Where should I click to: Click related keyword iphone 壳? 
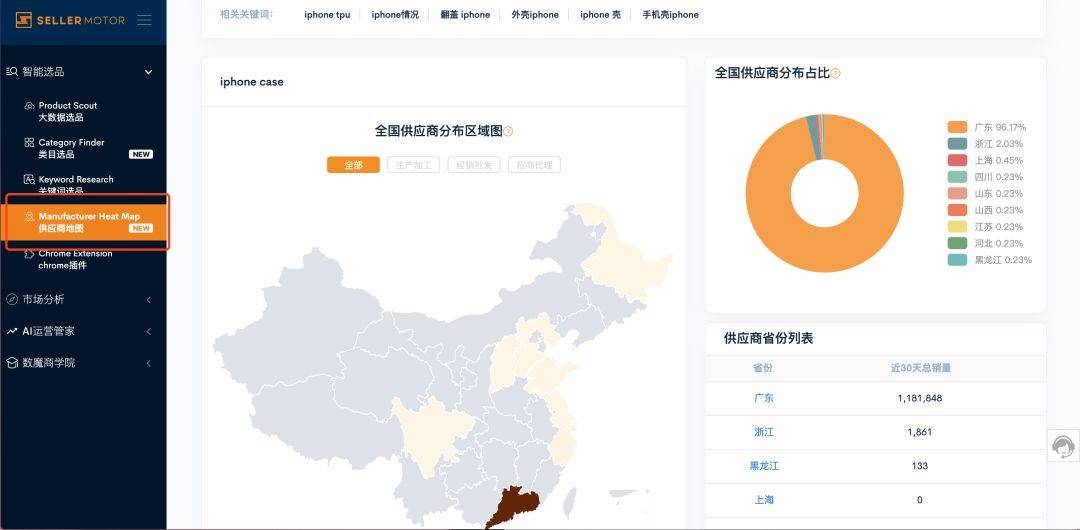tap(600, 14)
